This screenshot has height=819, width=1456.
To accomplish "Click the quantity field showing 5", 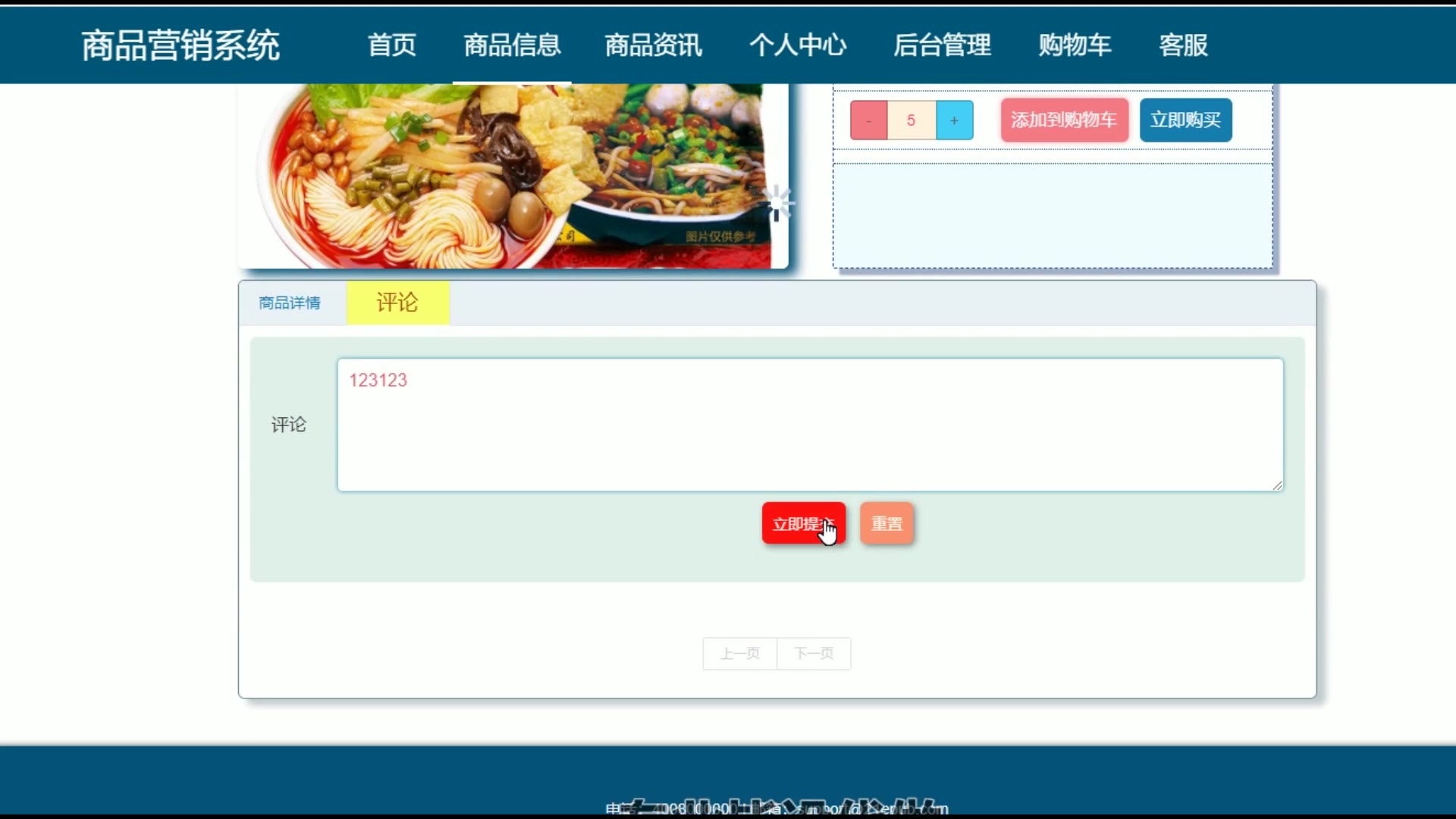I will (911, 121).
